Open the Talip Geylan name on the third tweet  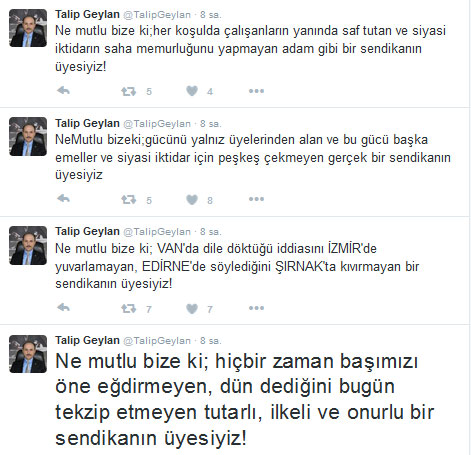click(87, 231)
